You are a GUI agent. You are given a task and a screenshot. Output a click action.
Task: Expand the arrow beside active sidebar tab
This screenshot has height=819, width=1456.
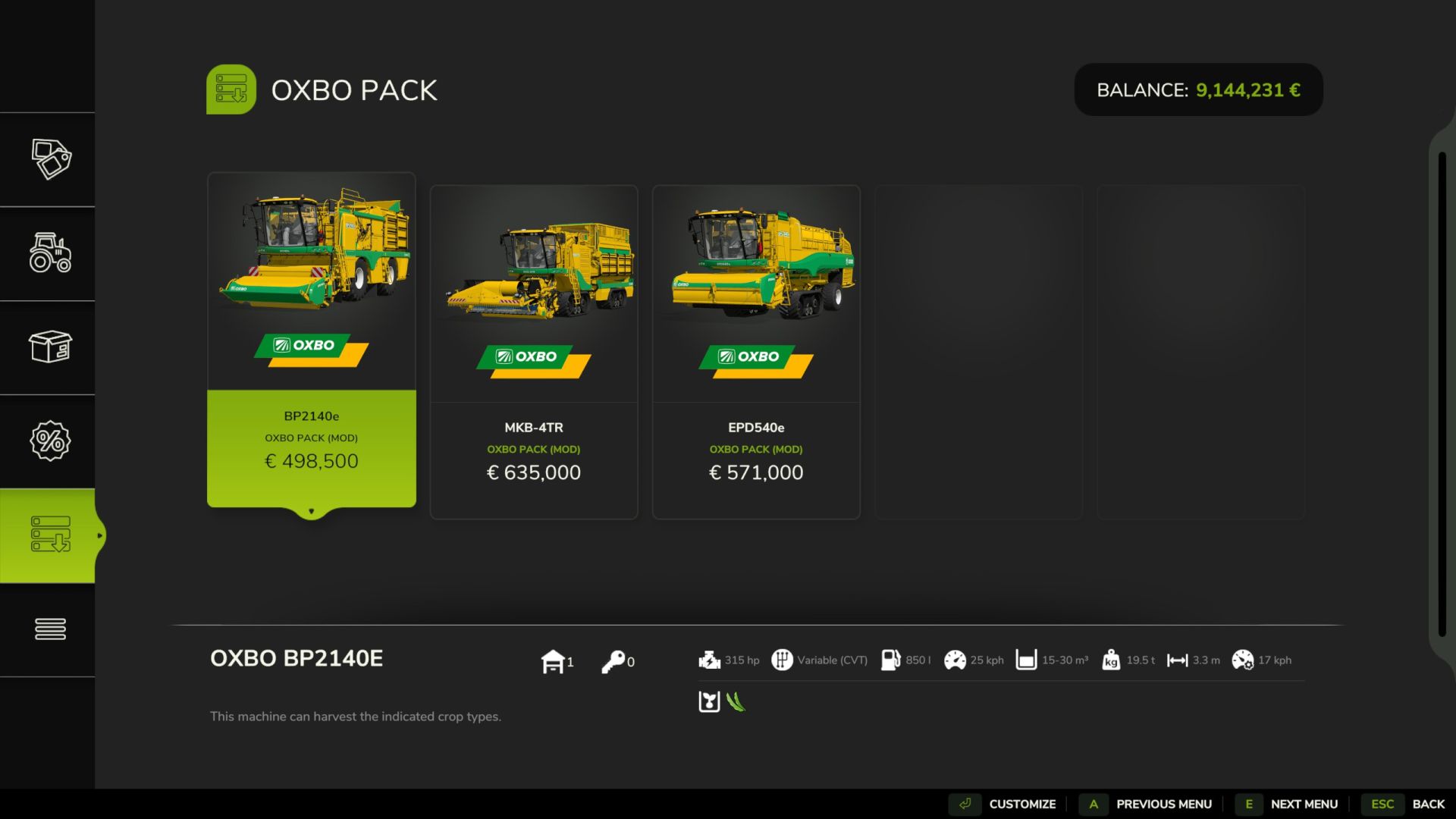[x=99, y=535]
